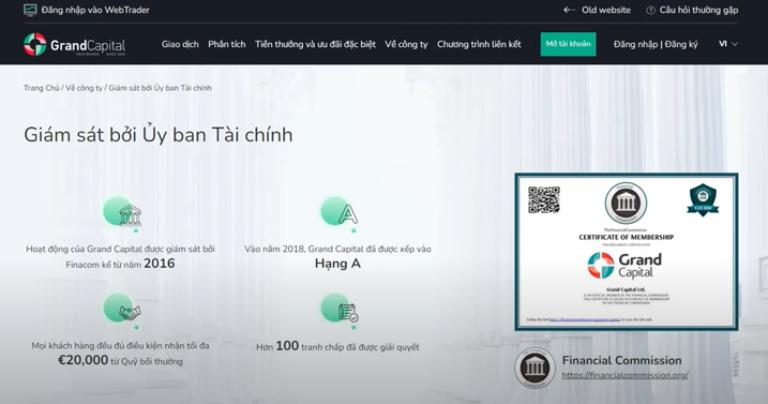Click the resolved disputes calendar icon
Screen dimensions: 768x404
tap(347, 312)
